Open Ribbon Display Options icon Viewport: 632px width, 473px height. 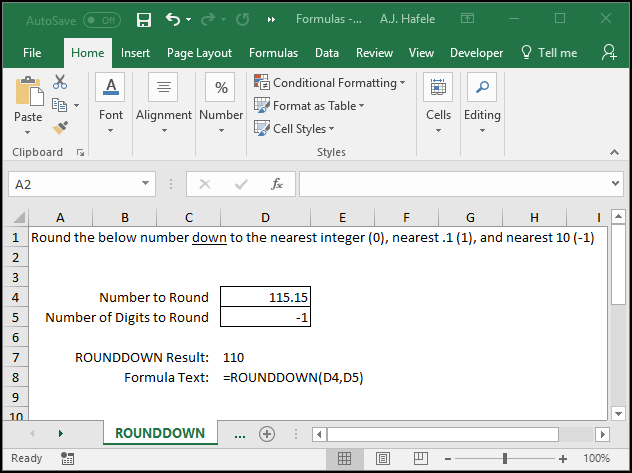click(468, 18)
